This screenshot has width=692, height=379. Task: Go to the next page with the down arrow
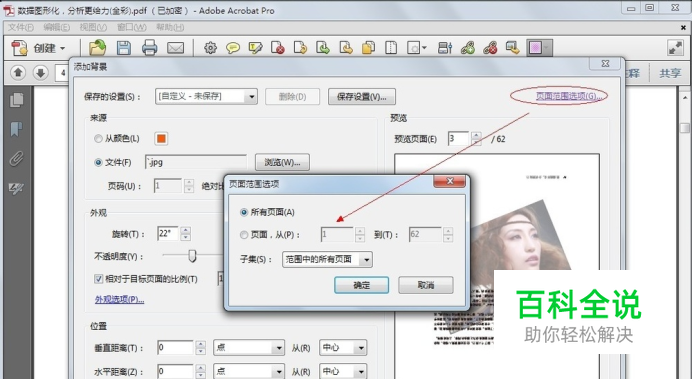point(41,72)
